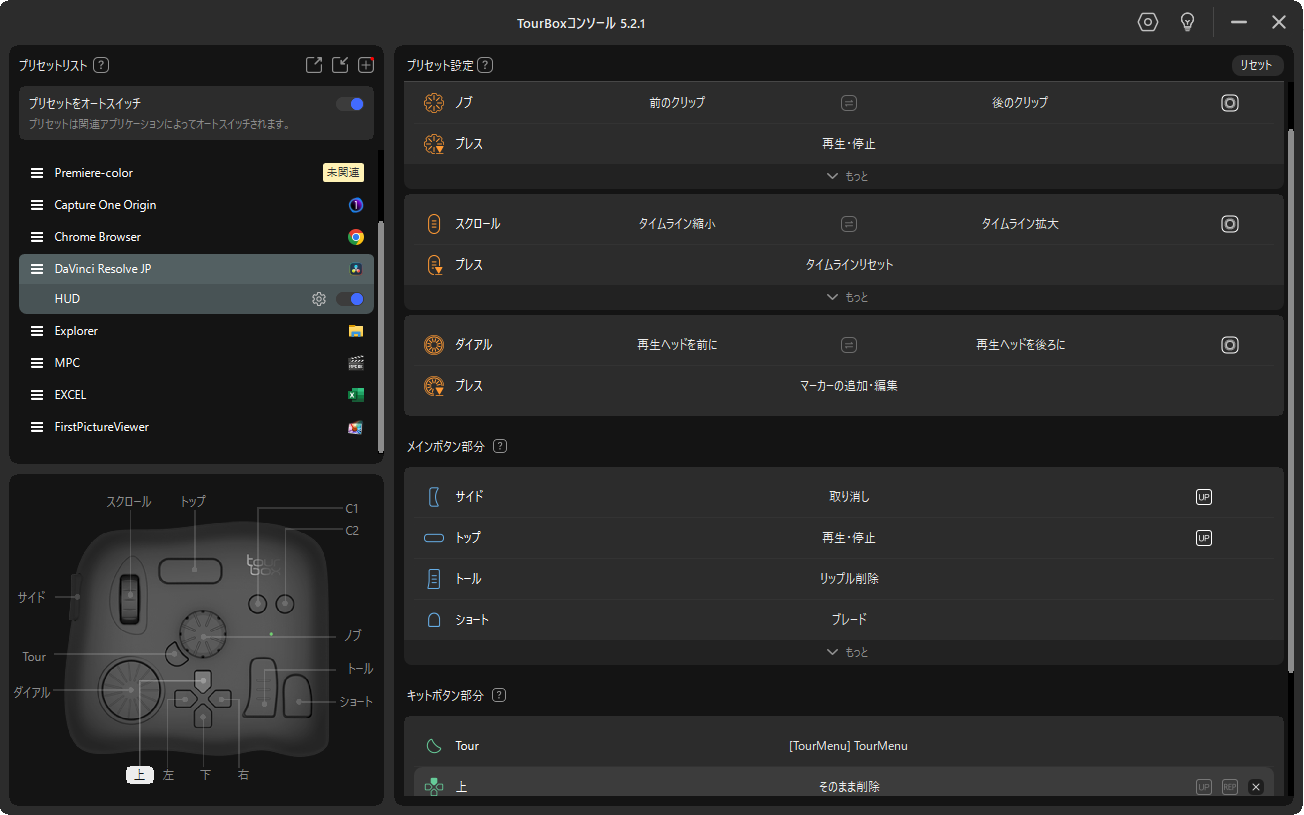Delete the Up button assignment

[1256, 787]
